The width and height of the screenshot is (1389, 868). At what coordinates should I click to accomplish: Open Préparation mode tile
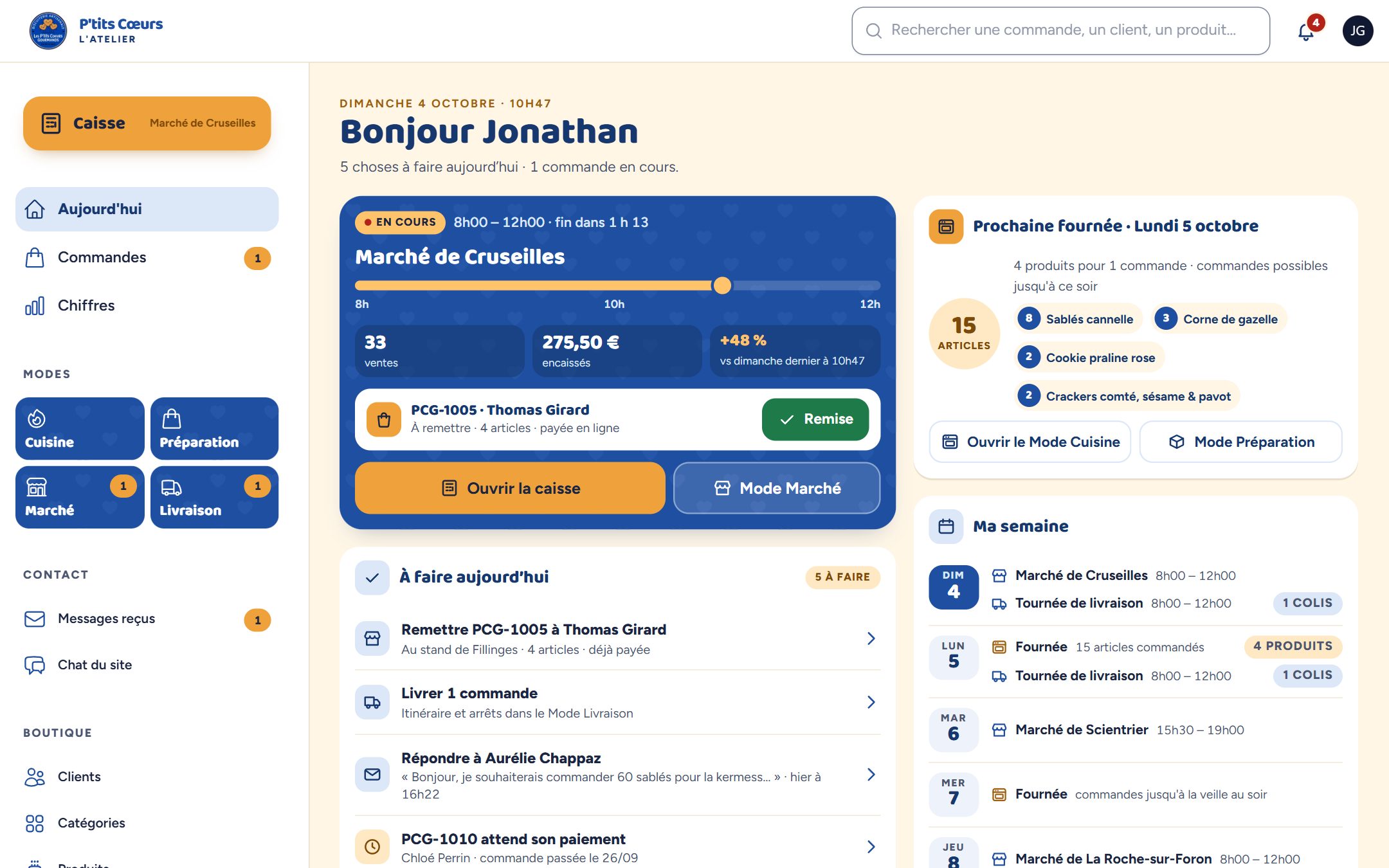[x=214, y=428]
